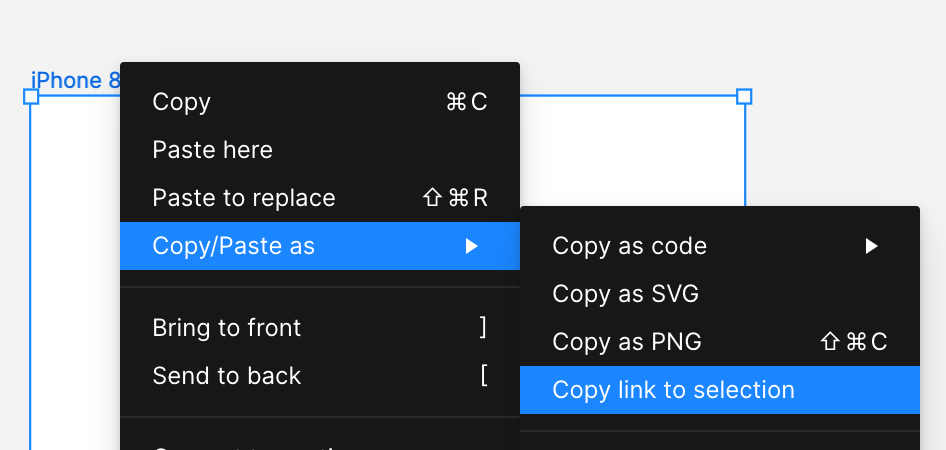
Task: Expand the Copy/Paste as submenu arrow
Action: pos(472,246)
